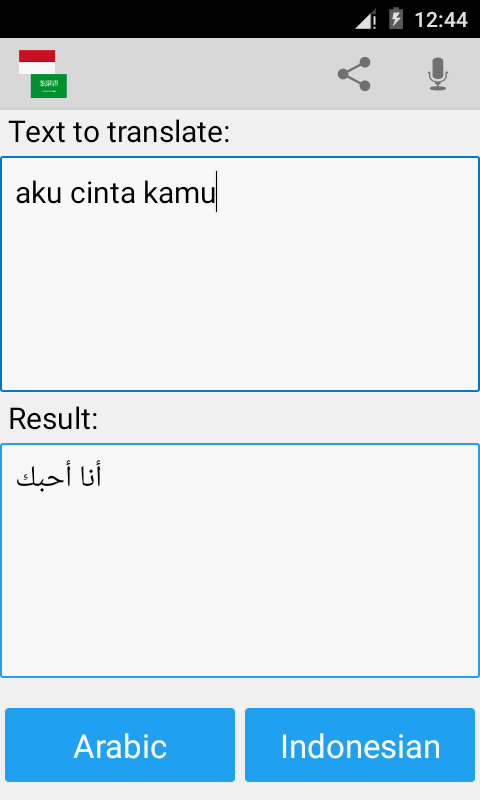Tap the empty black status bar area
The height and width of the screenshot is (800, 480).
click(x=173, y=19)
